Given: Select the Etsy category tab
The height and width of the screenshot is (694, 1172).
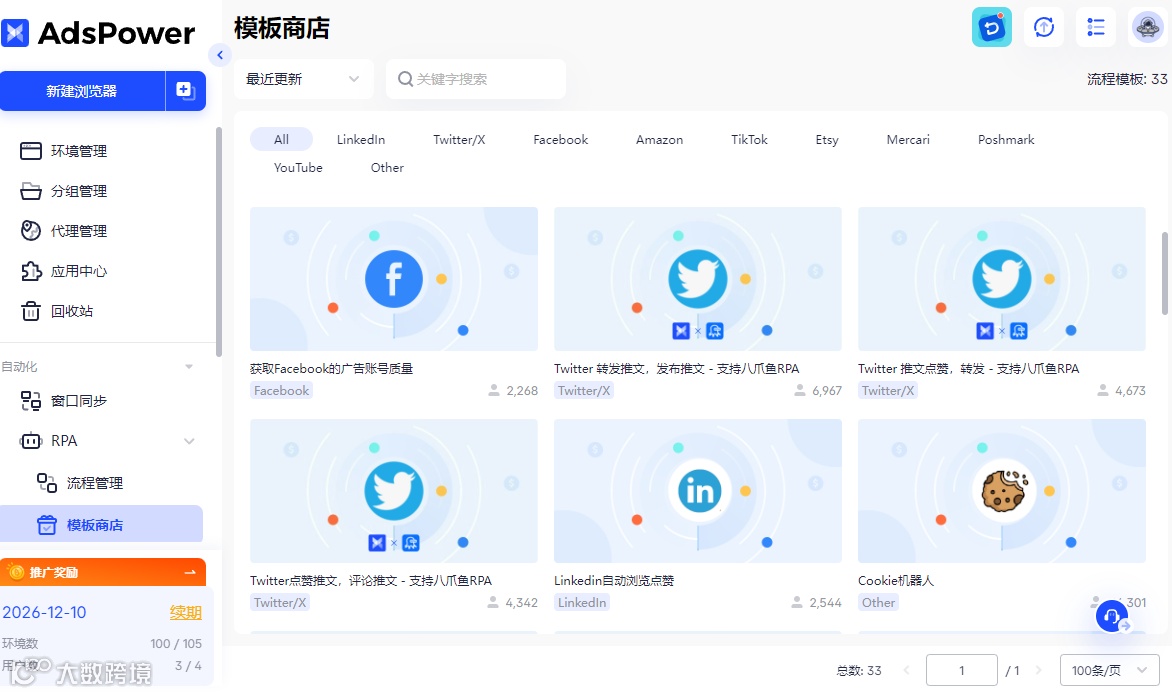Looking at the screenshot, I should (x=827, y=139).
